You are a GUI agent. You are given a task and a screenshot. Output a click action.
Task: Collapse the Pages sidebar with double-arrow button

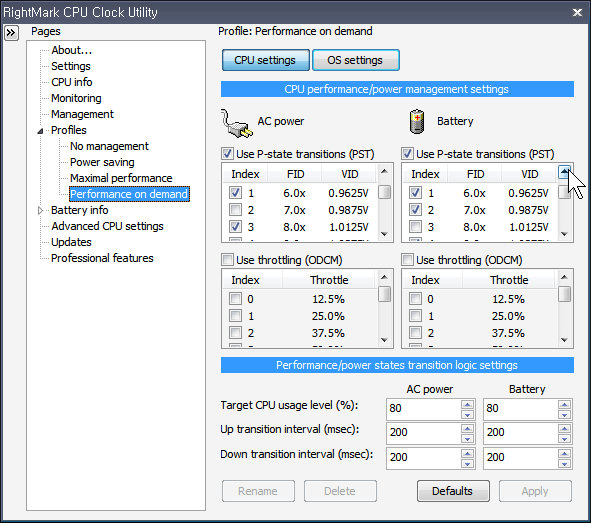coord(11,33)
